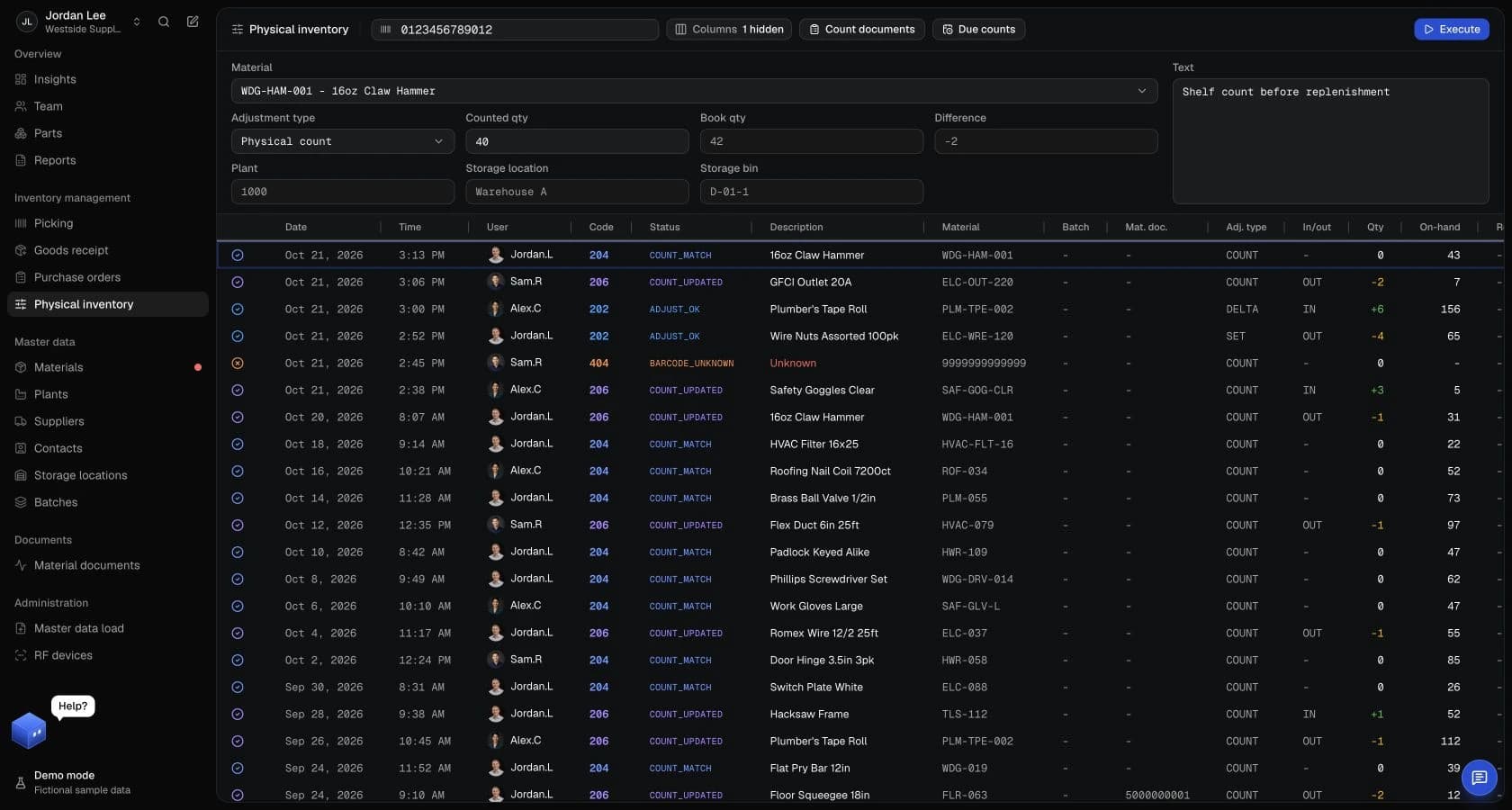Click the Batches icon in the sidebar
This screenshot has height=810, width=1512.
[21, 502]
